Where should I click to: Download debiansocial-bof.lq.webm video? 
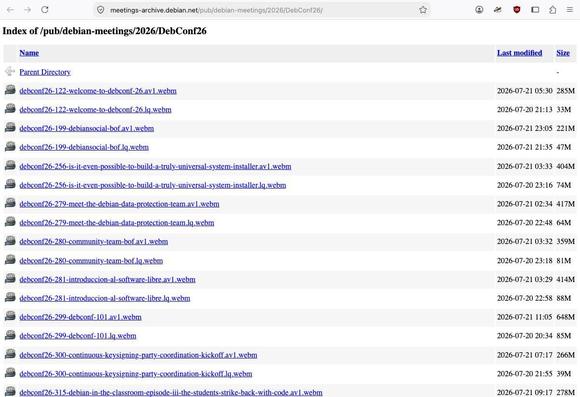tap(84, 147)
